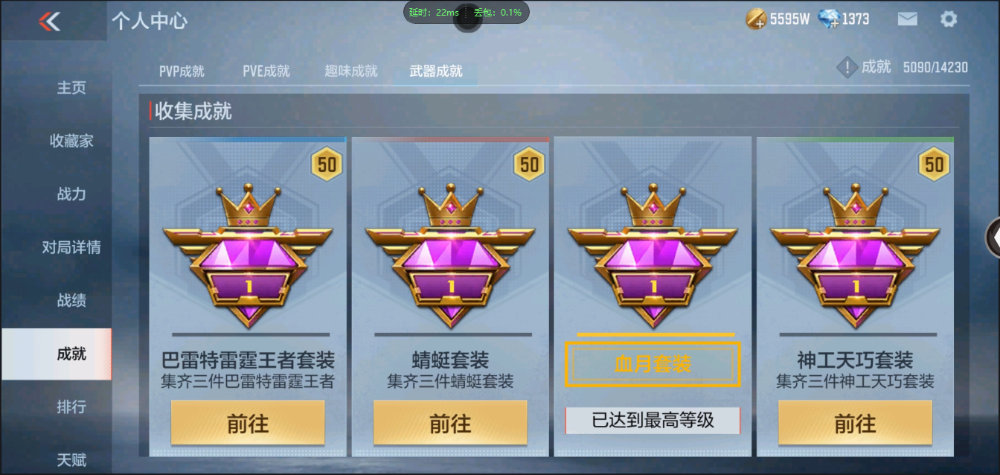
Task: Click the 50 points badge on 蜻蜓套装 card
Action: coord(529,164)
